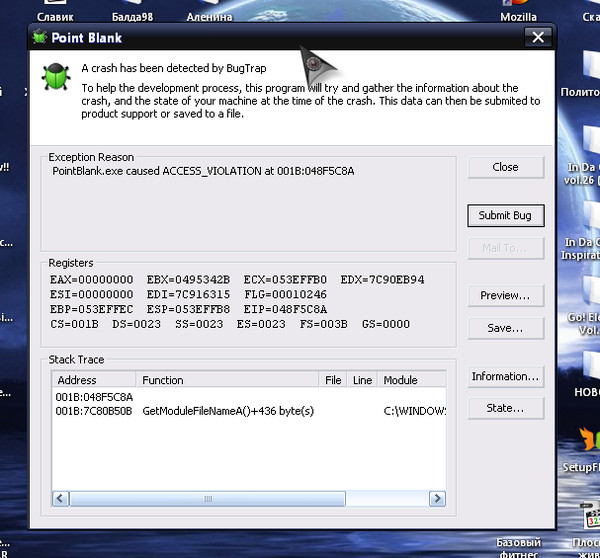The image size is (600, 558).
Task: Click the State... button
Action: [x=505, y=408]
